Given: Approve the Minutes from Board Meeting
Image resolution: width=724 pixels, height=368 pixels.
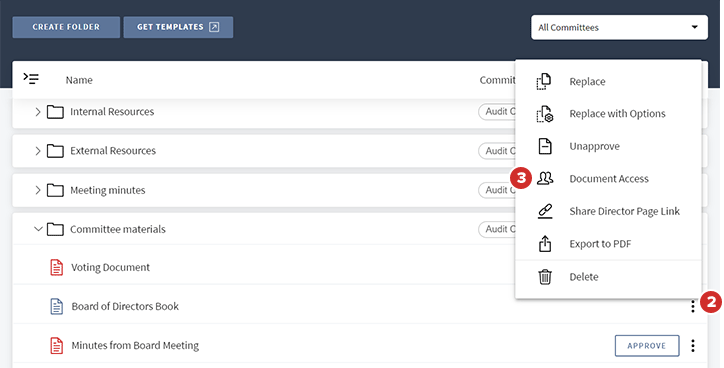Looking at the screenshot, I should point(647,345).
